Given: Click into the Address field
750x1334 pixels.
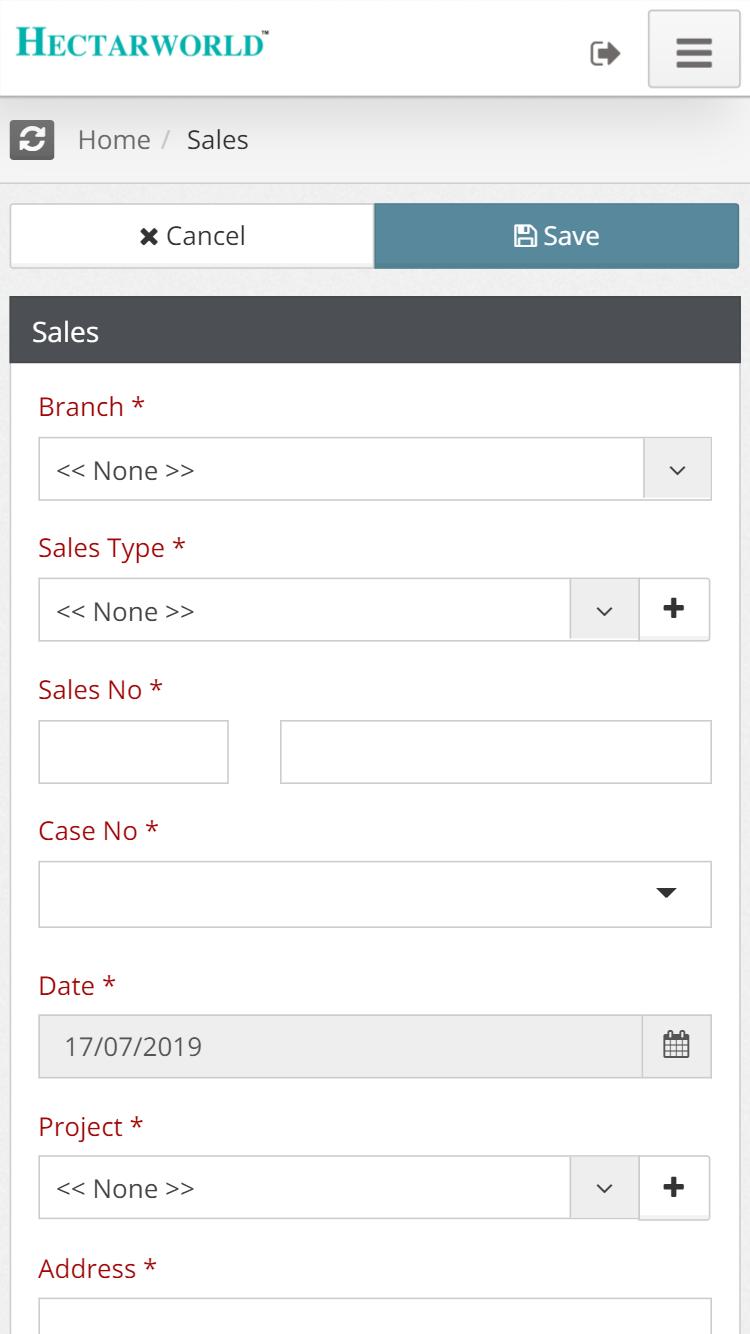Looking at the screenshot, I should 375,1315.
